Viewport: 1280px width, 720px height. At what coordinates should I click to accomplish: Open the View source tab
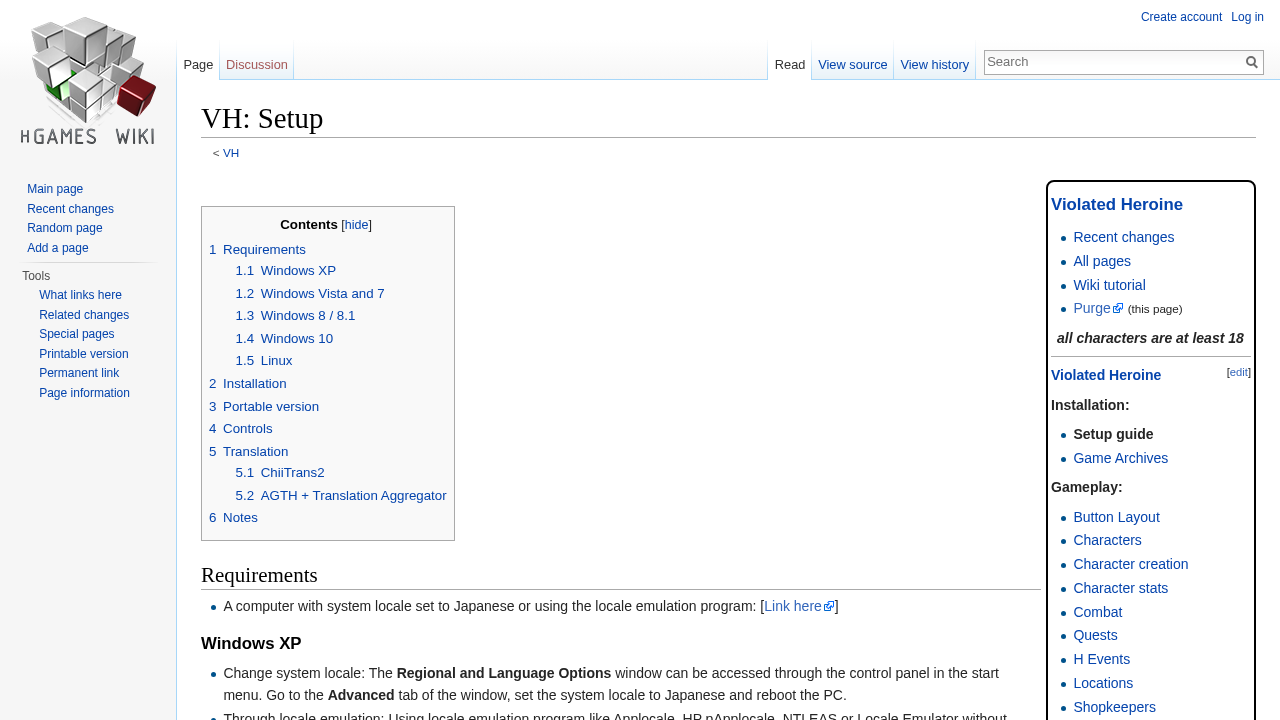pos(853,64)
